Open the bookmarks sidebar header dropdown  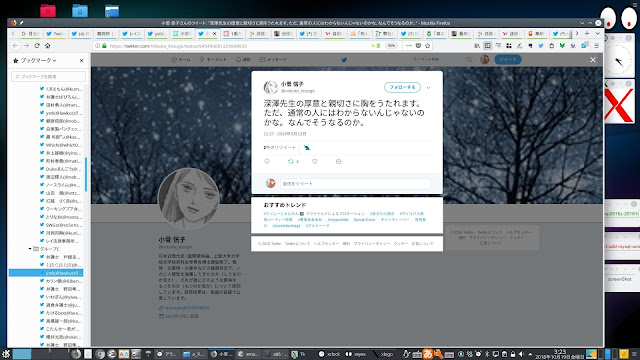pos(38,60)
